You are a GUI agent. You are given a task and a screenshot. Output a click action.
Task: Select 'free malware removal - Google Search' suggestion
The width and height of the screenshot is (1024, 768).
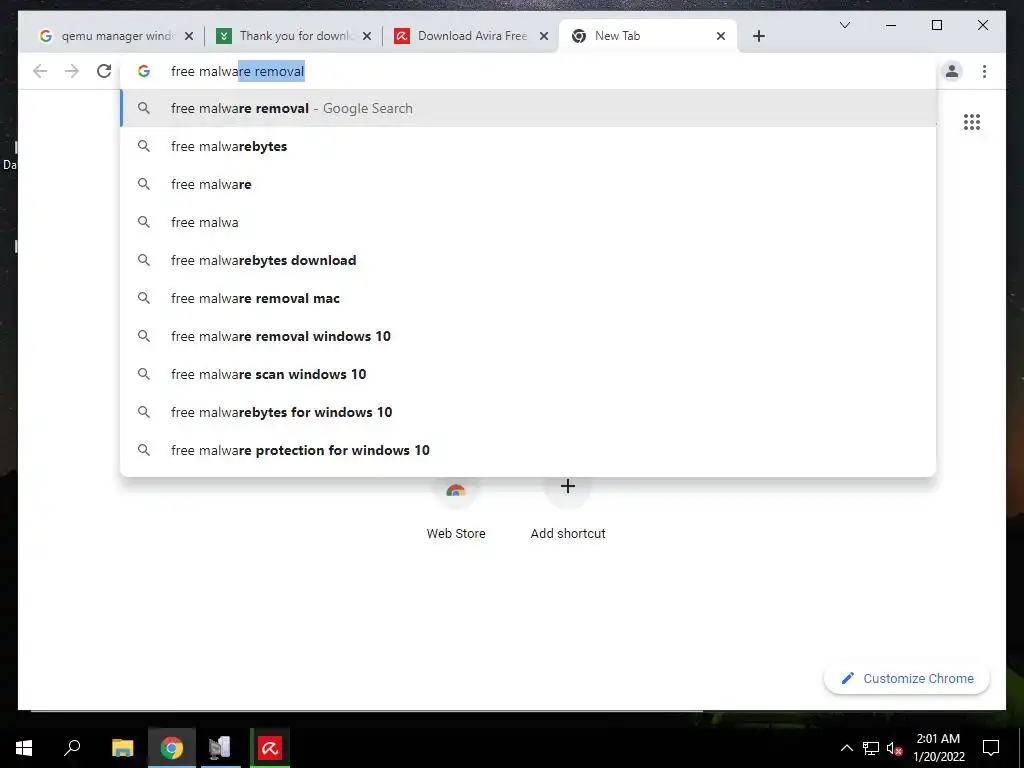coord(528,108)
